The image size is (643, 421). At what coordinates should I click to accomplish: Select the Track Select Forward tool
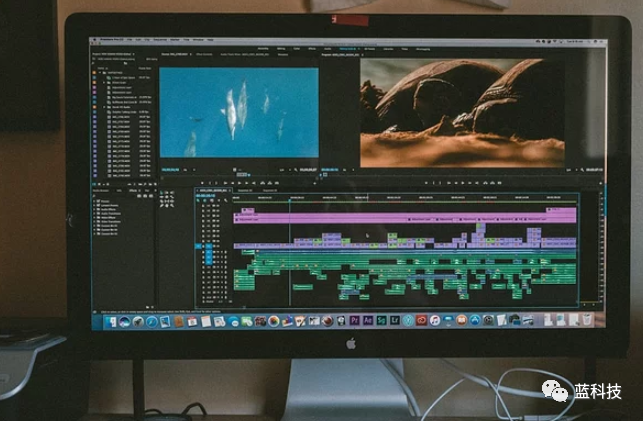[166, 193]
